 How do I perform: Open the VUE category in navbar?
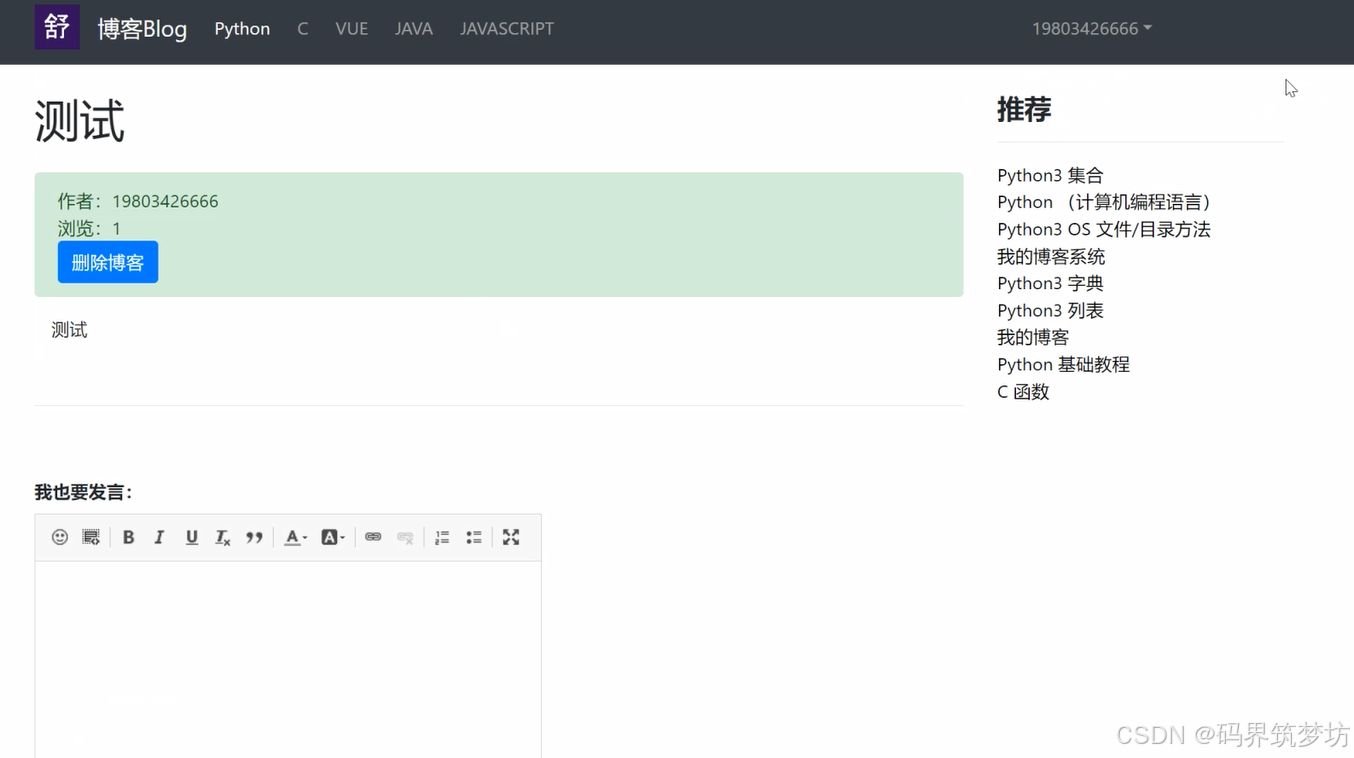(x=352, y=29)
